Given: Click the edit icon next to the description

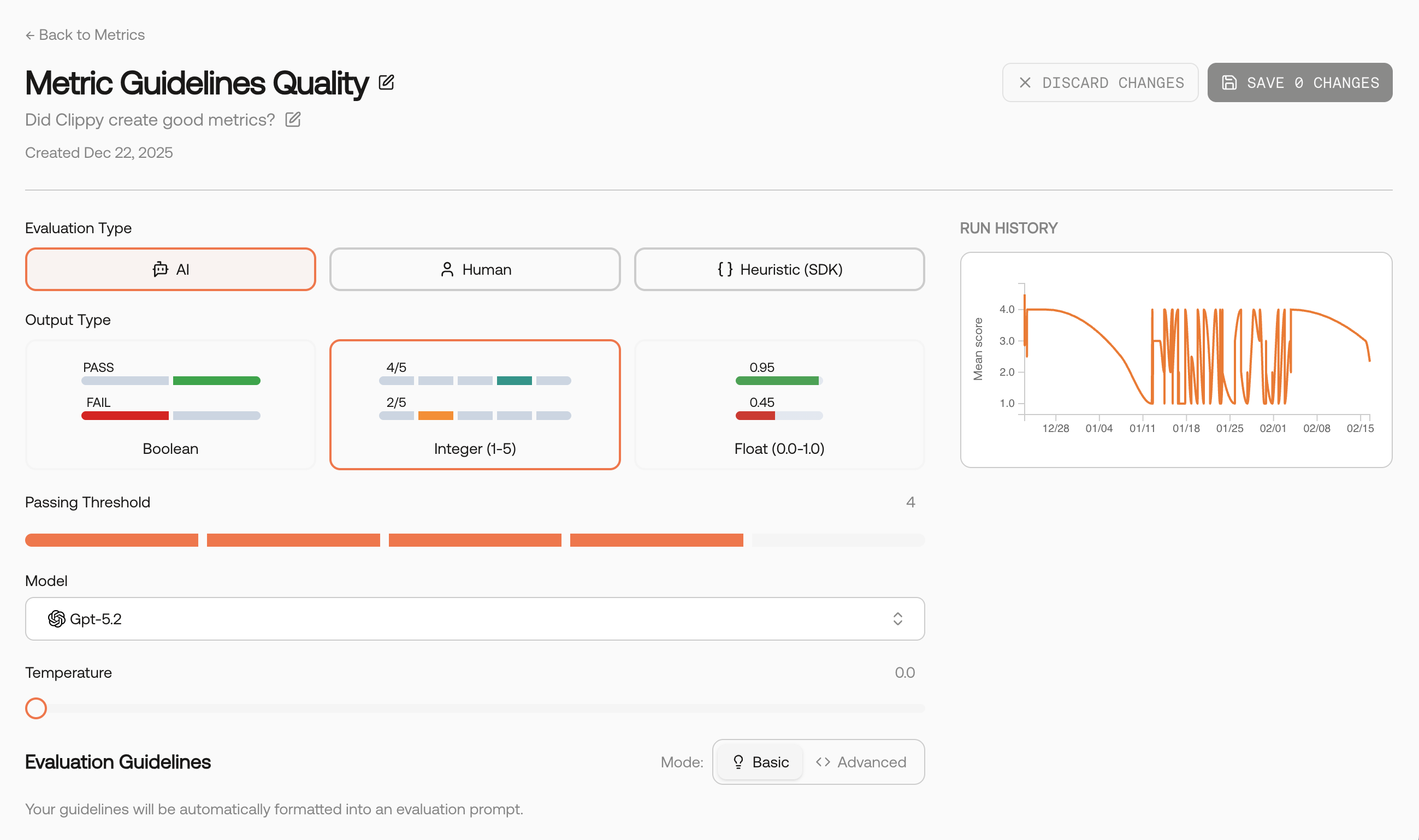Looking at the screenshot, I should tap(293, 120).
